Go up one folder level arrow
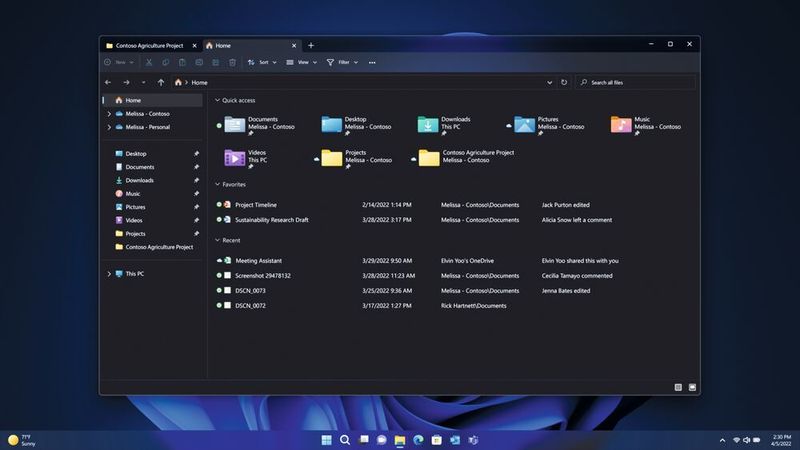This screenshot has height=450, width=800. (x=161, y=82)
